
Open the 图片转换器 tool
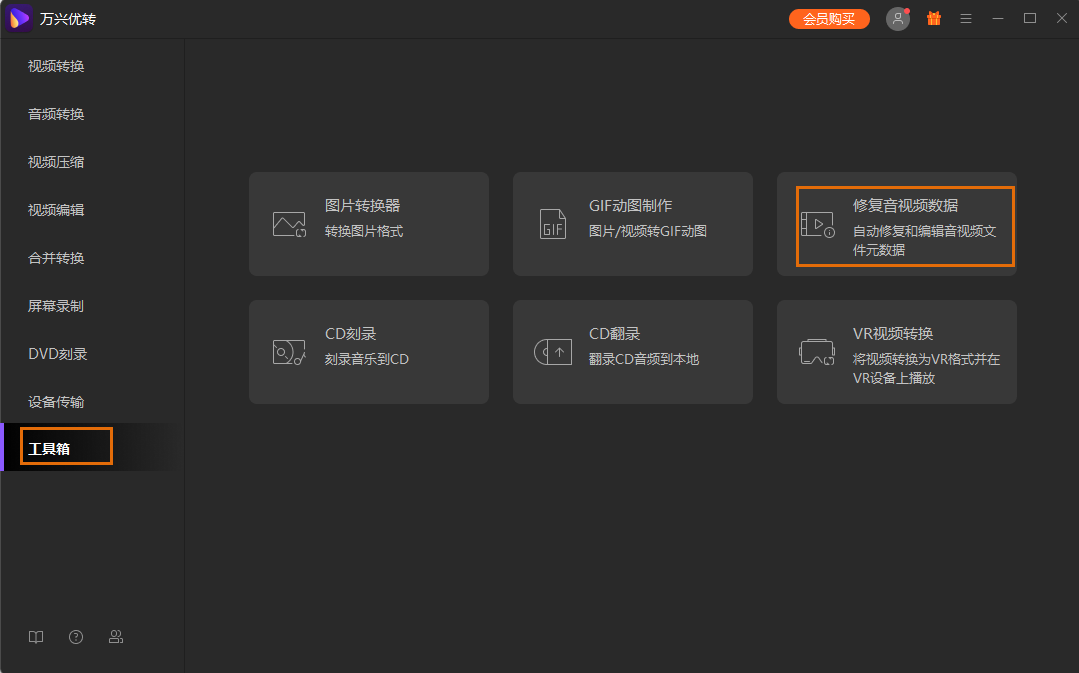[x=369, y=223]
